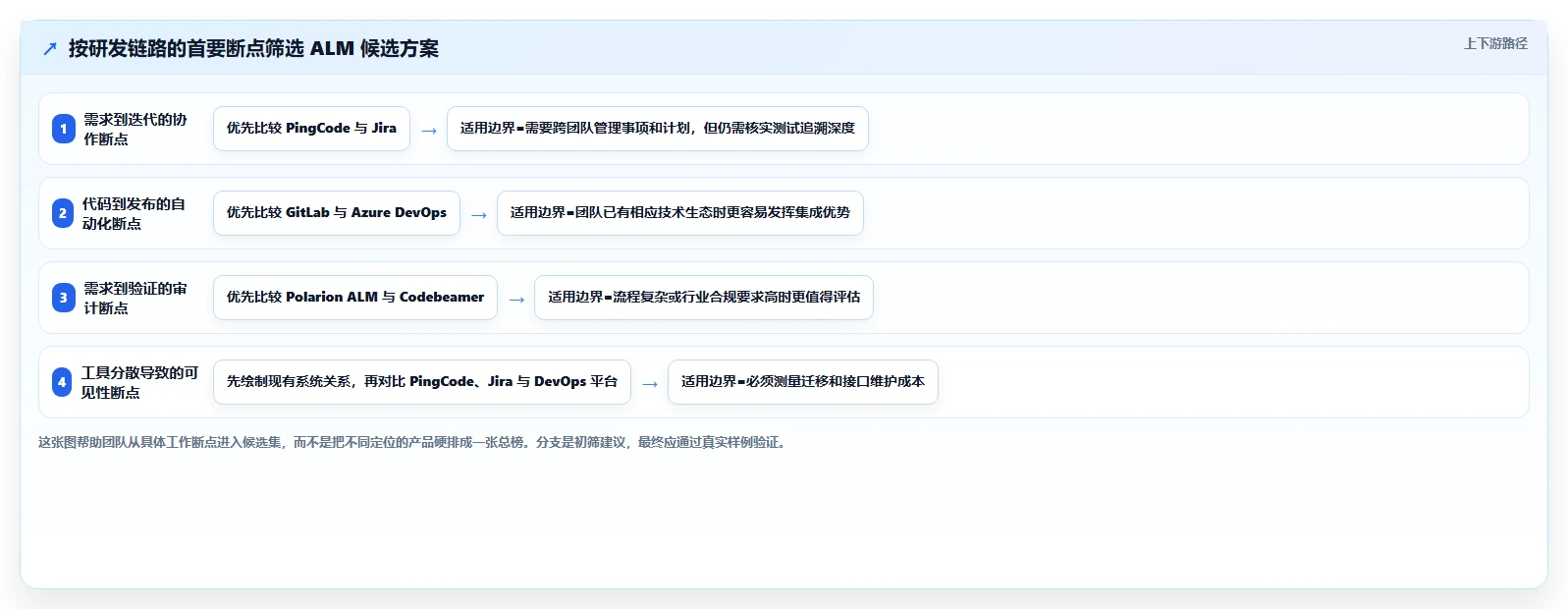Click the 先绘制现有系统关系 comparison box
This screenshot has width=1568, height=609.
(422, 382)
